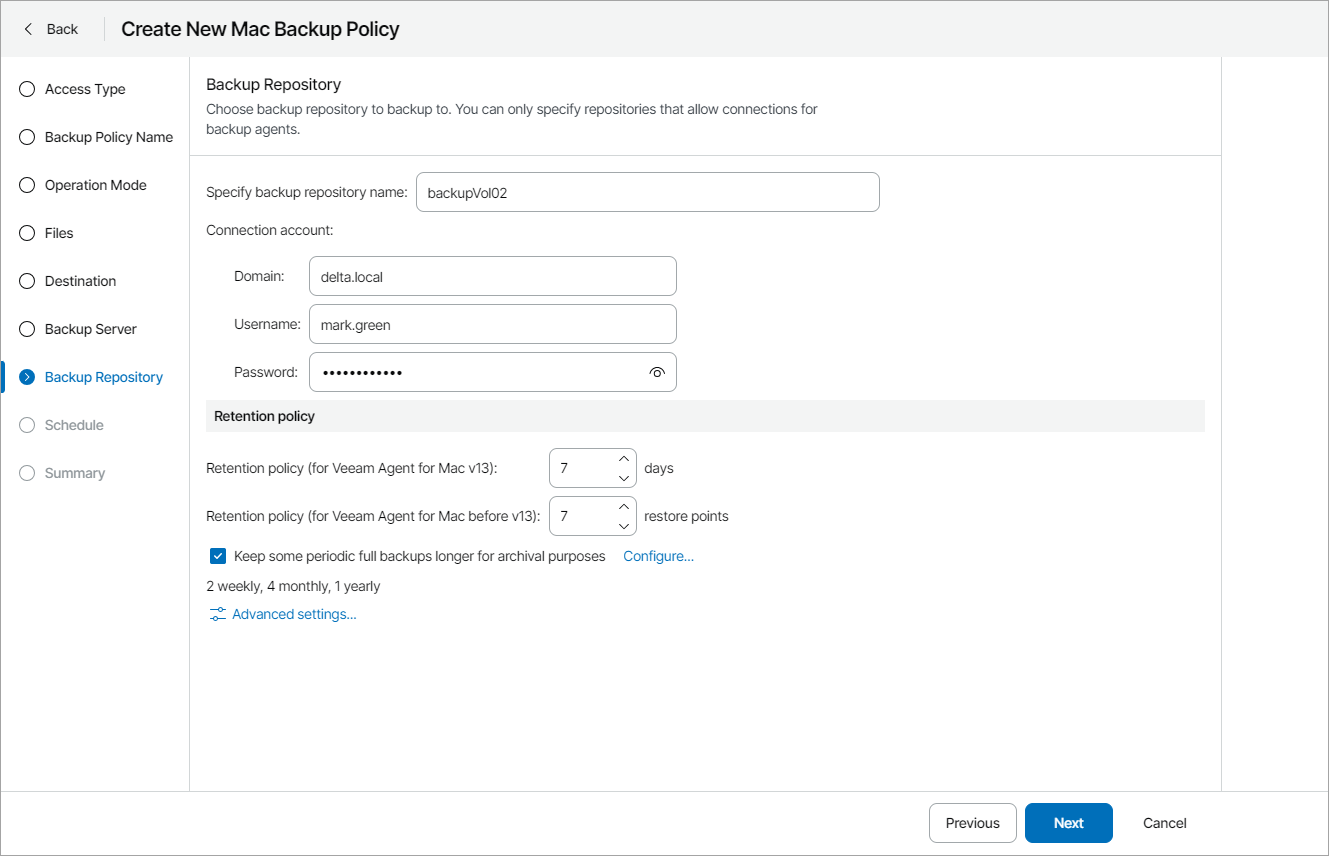1329x856 pixels.
Task: Click the Next button
Action: 1068,822
